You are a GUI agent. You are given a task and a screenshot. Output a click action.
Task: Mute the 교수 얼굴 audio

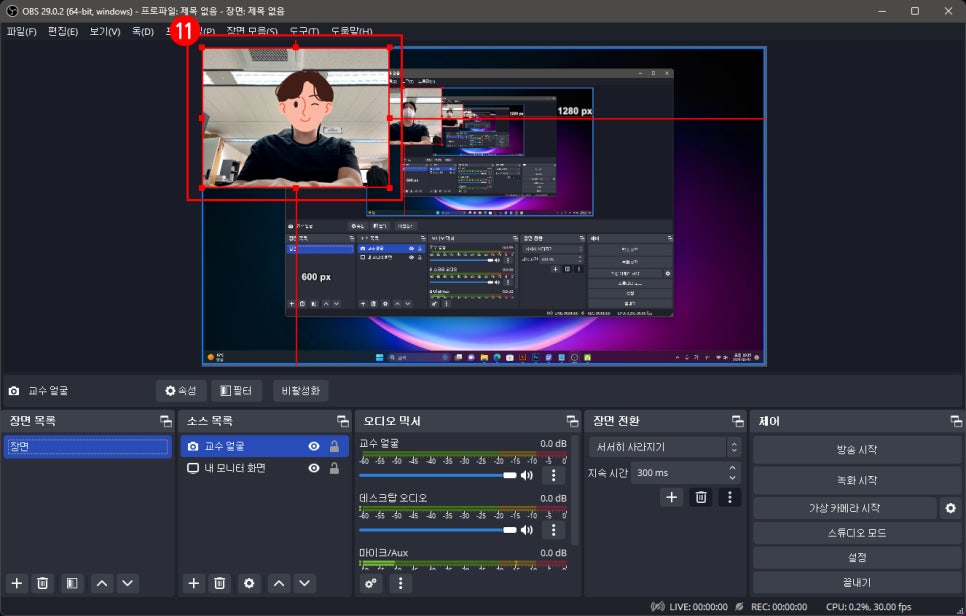[527, 476]
